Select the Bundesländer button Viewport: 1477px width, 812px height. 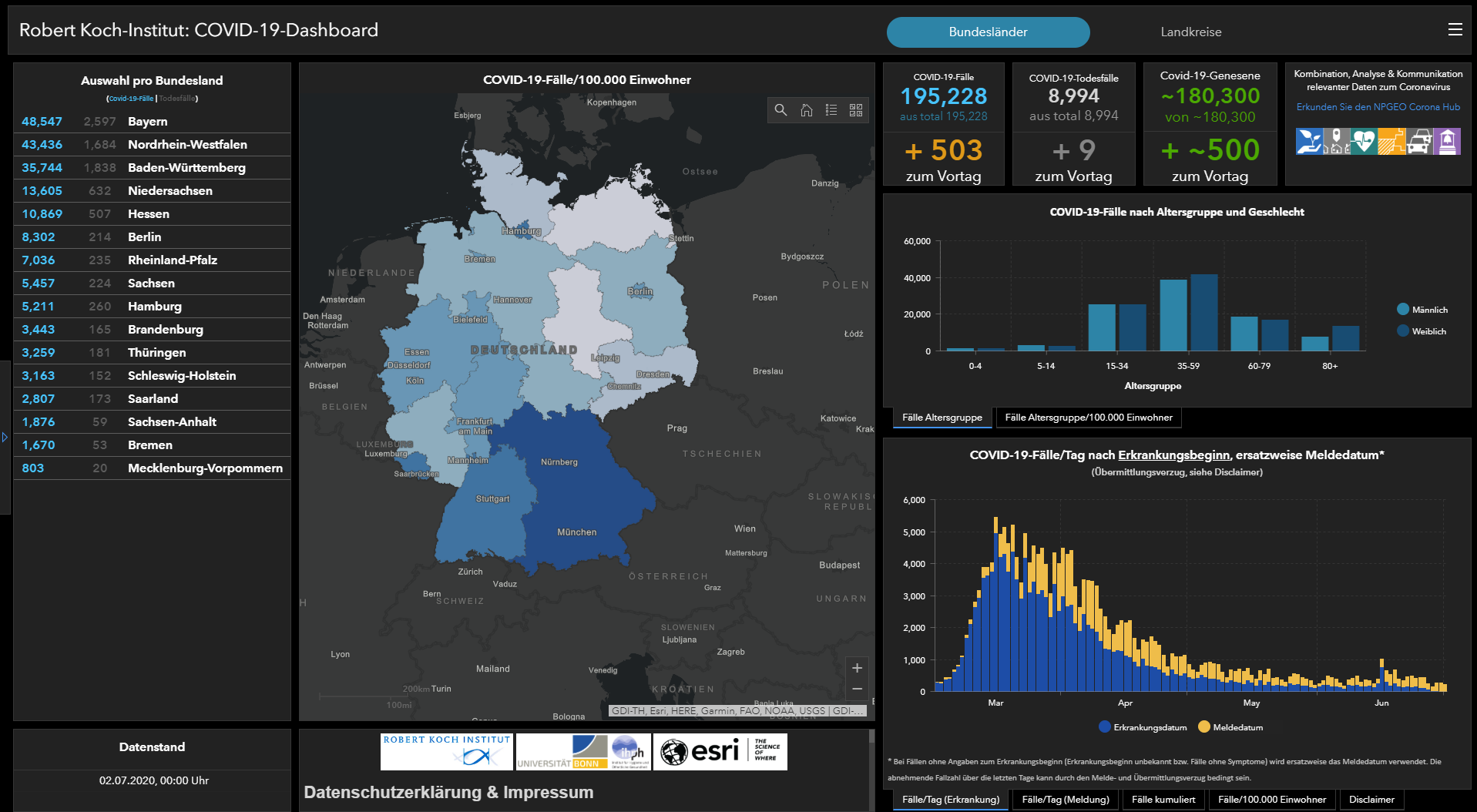pyautogui.click(x=988, y=32)
